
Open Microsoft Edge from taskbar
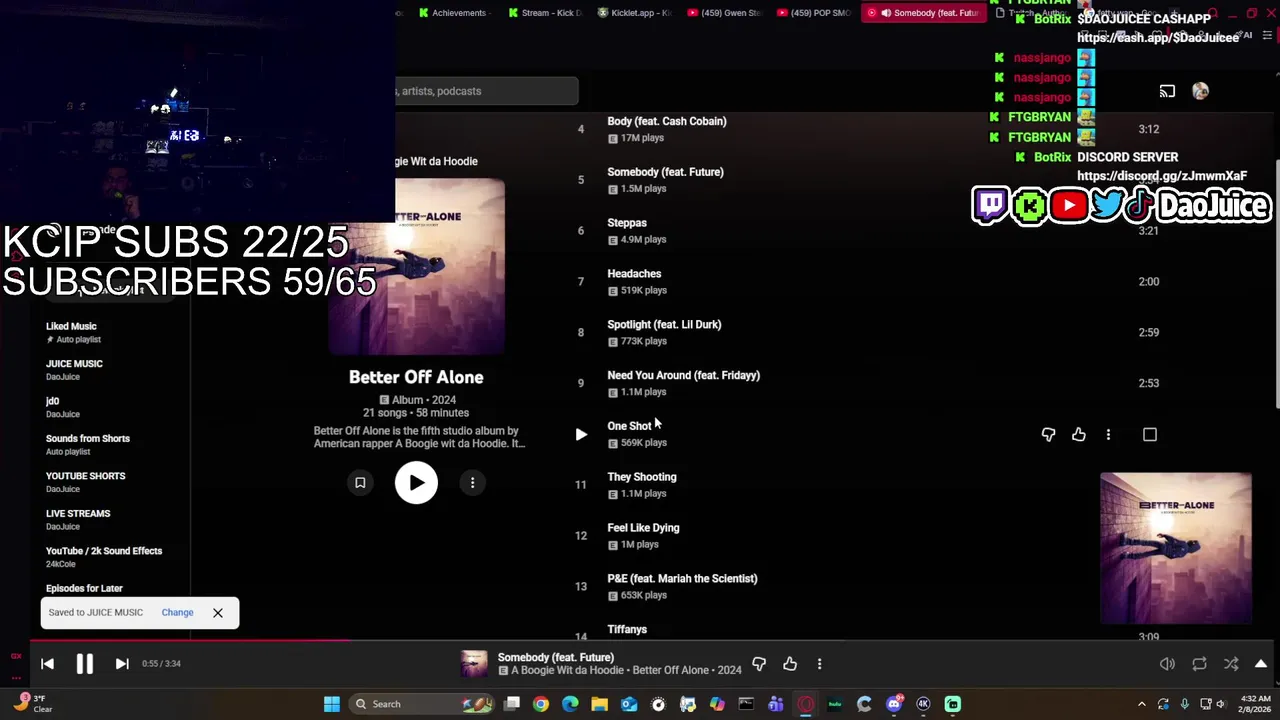pos(570,704)
